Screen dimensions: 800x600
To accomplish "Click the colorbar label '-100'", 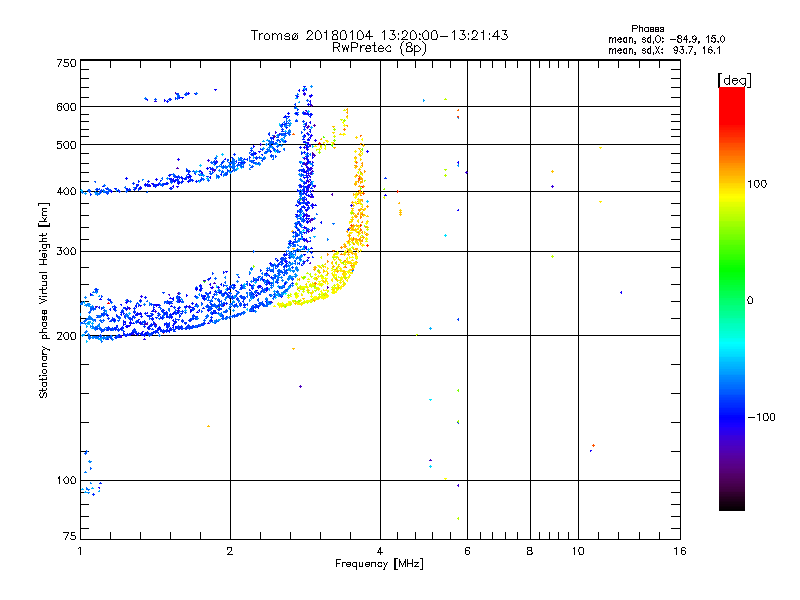I will pos(762,417).
